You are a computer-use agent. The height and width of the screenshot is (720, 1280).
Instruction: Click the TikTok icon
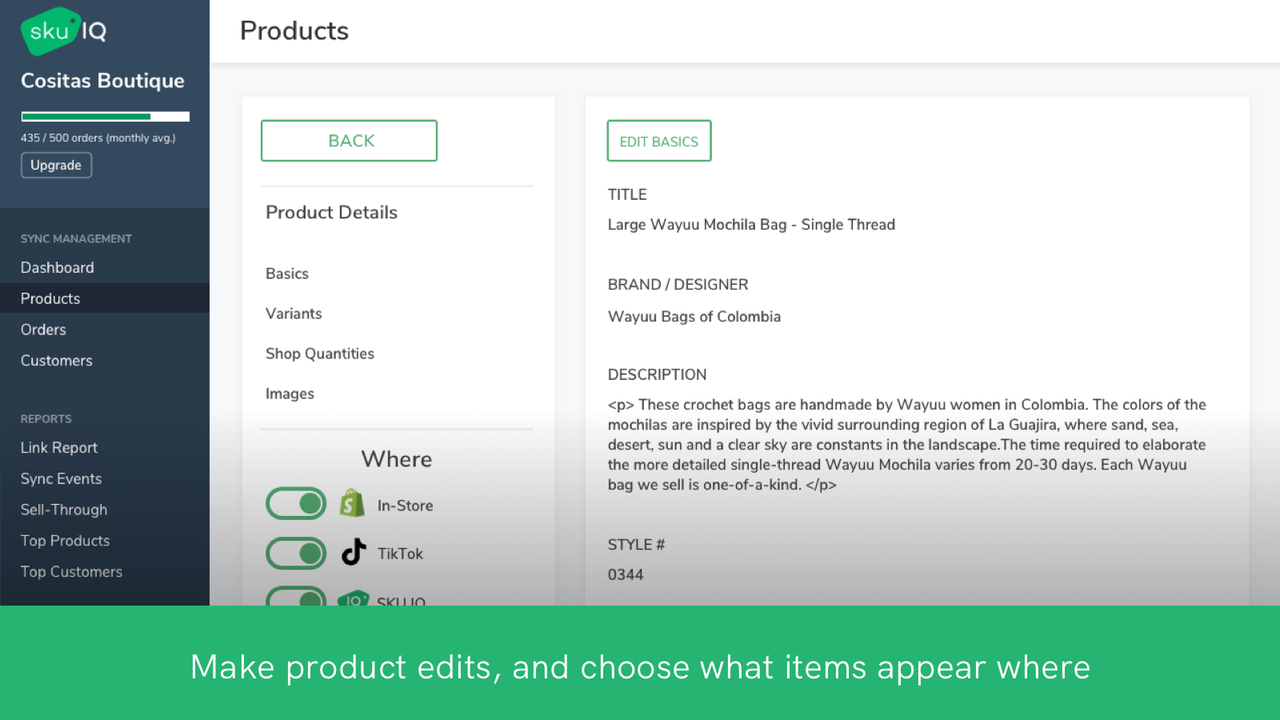click(x=353, y=552)
